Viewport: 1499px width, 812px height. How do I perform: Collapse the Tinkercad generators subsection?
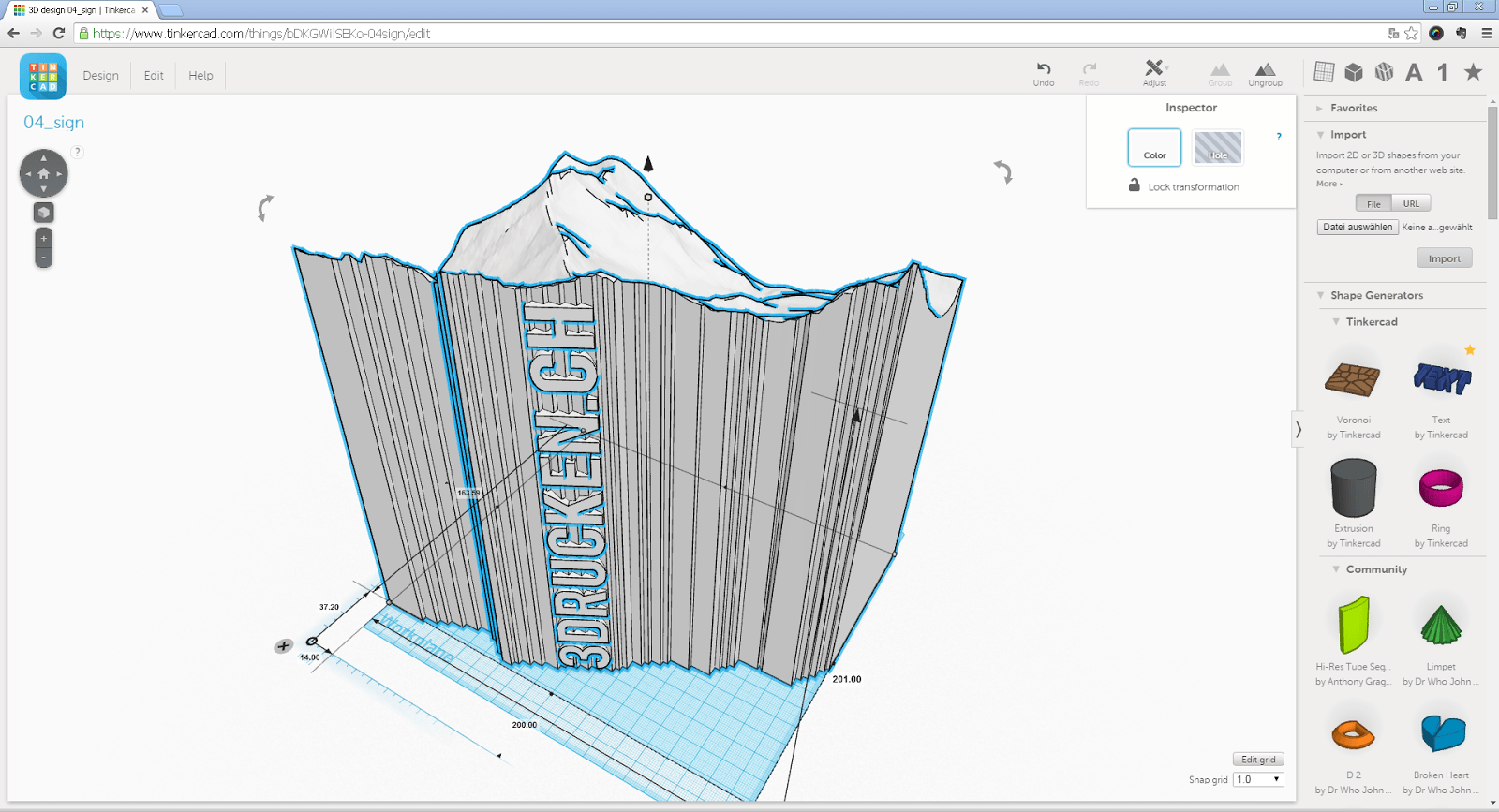[1336, 322]
